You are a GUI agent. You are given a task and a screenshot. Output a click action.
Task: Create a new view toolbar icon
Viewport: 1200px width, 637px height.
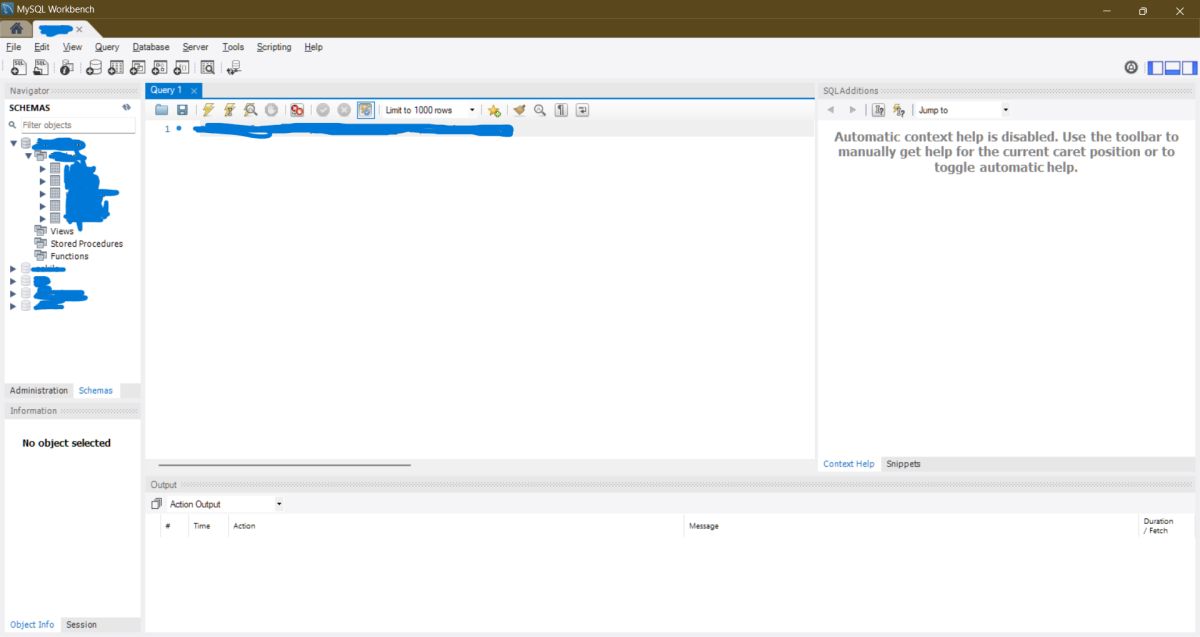click(x=138, y=68)
